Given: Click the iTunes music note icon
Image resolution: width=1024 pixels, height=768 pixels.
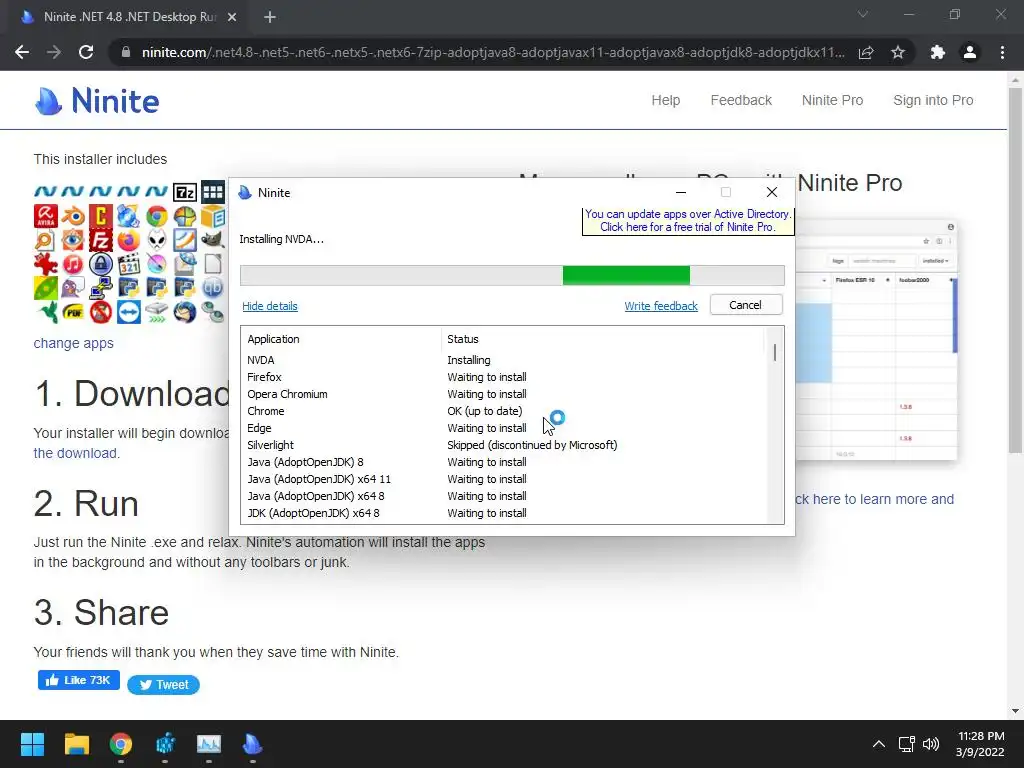Looking at the screenshot, I should coord(73,264).
